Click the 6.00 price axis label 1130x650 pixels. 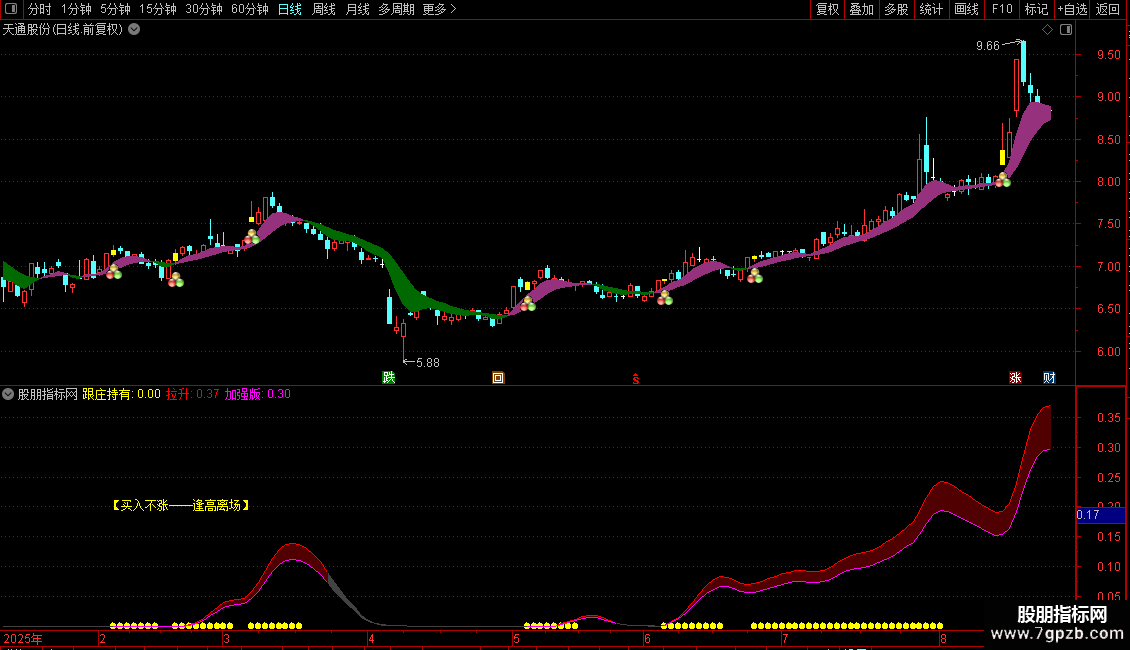click(x=1108, y=352)
